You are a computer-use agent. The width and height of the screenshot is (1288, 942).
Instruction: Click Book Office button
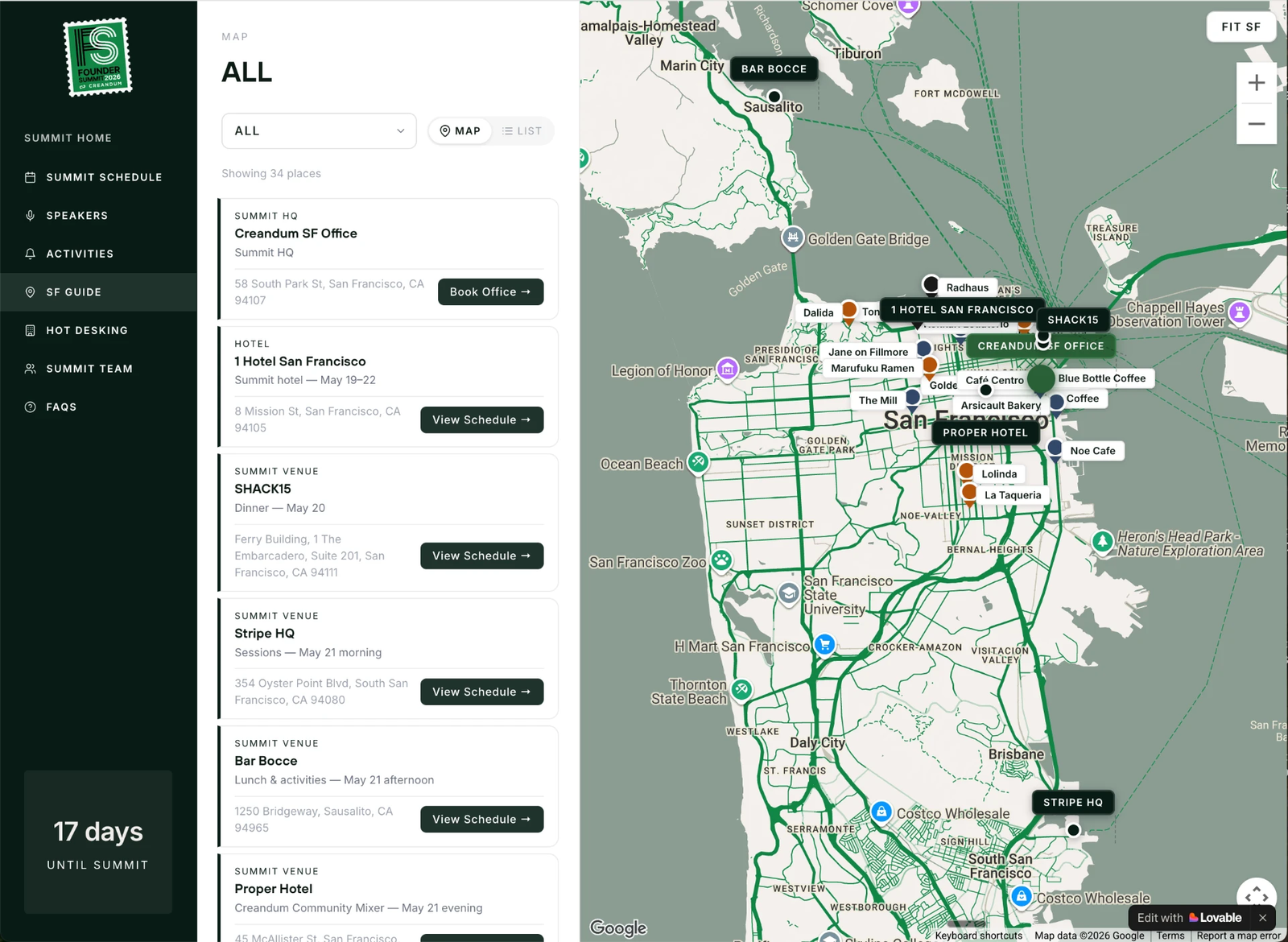click(x=490, y=292)
